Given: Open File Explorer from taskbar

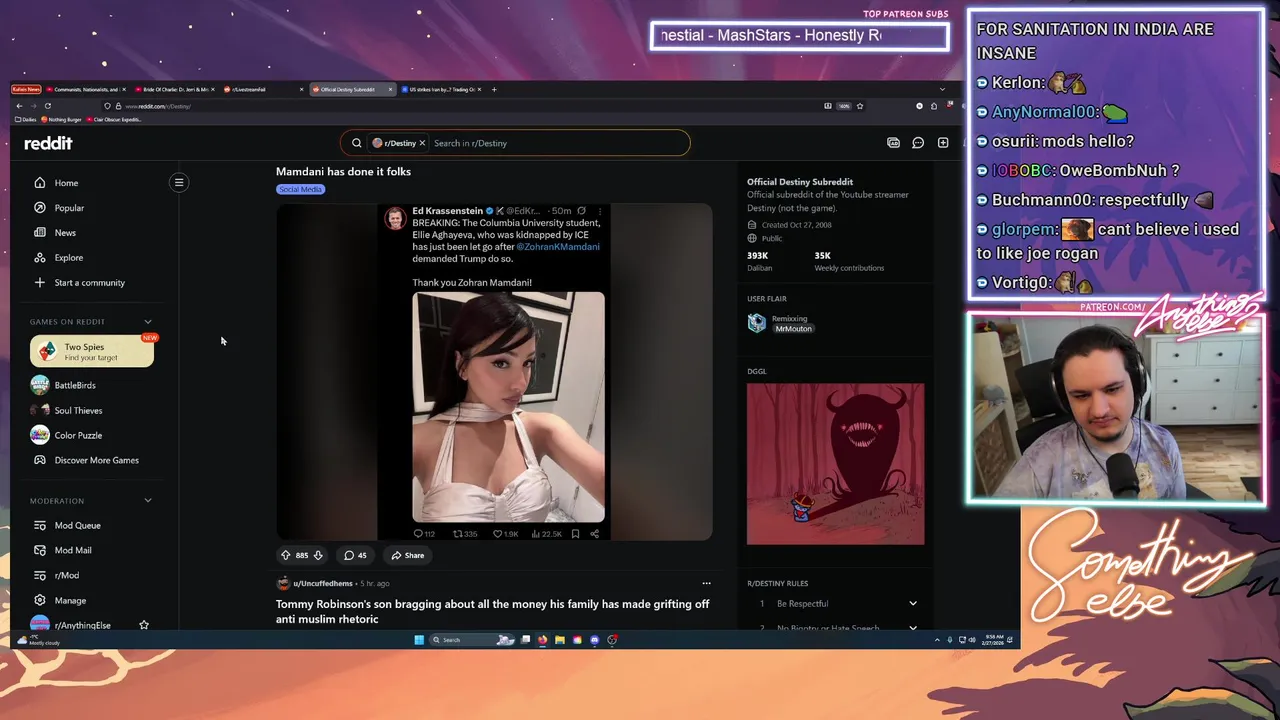Looking at the screenshot, I should point(560,640).
